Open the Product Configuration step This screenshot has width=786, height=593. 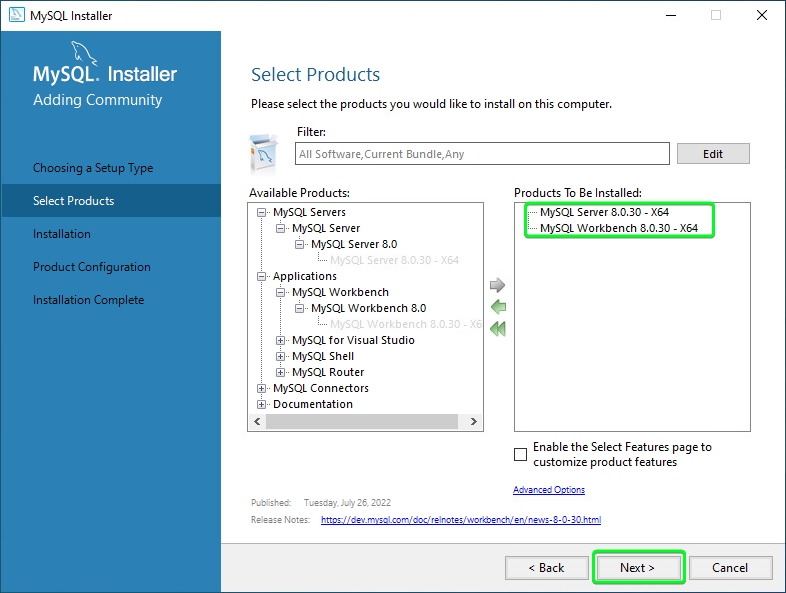pos(92,267)
